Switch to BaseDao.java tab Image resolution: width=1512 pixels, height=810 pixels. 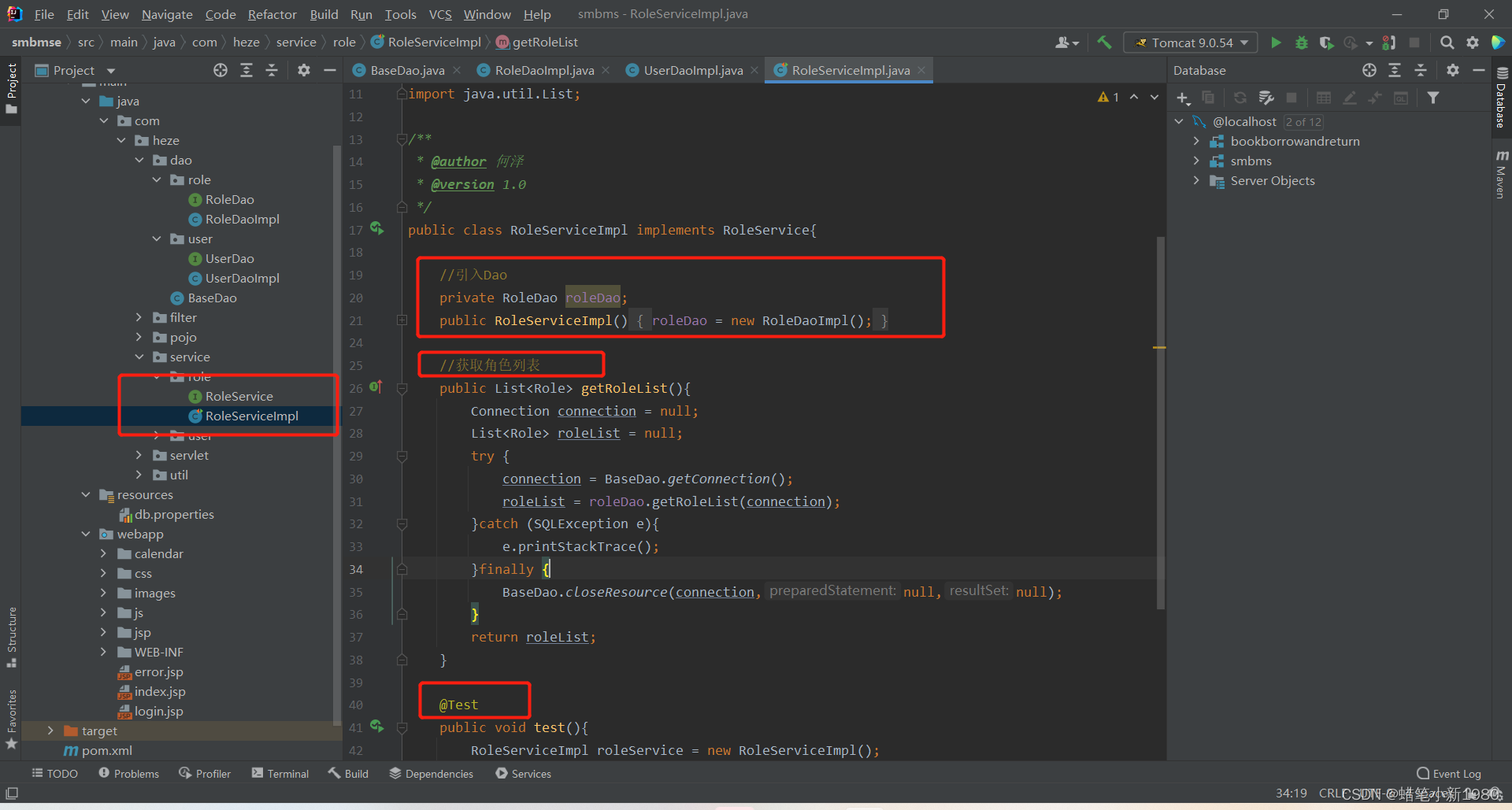coord(406,70)
